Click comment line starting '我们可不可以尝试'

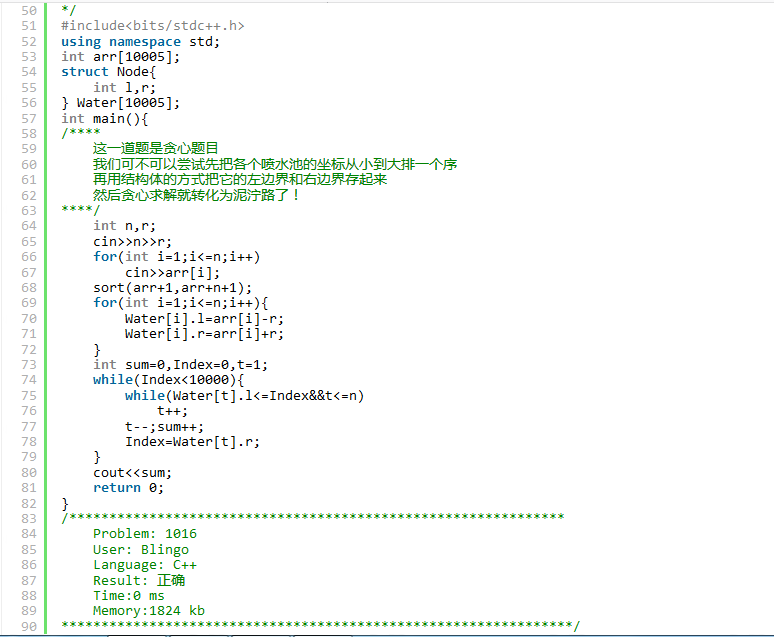pyautogui.click(x=275, y=164)
